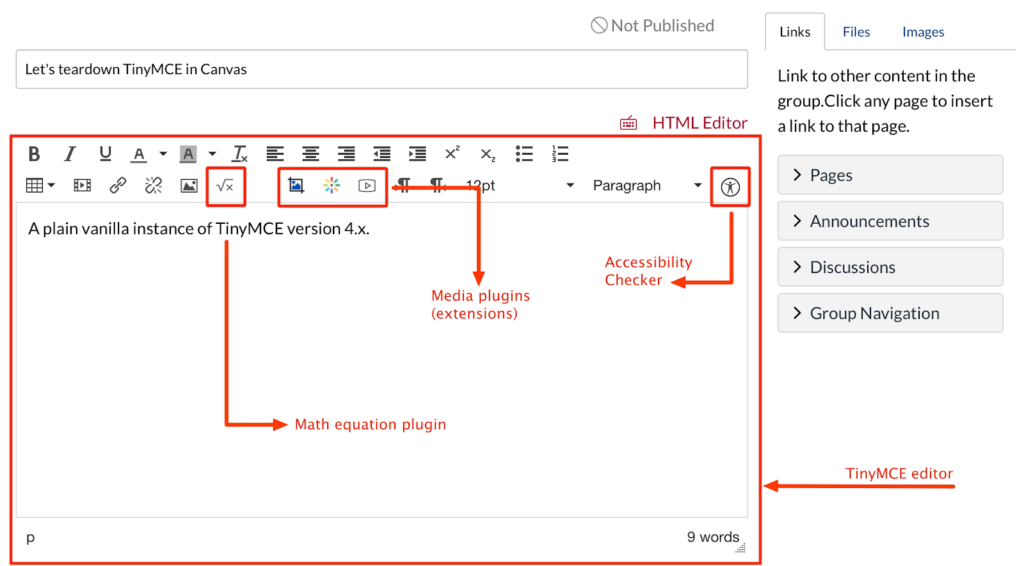Center align text
This screenshot has height=566, width=1024.
(310, 154)
